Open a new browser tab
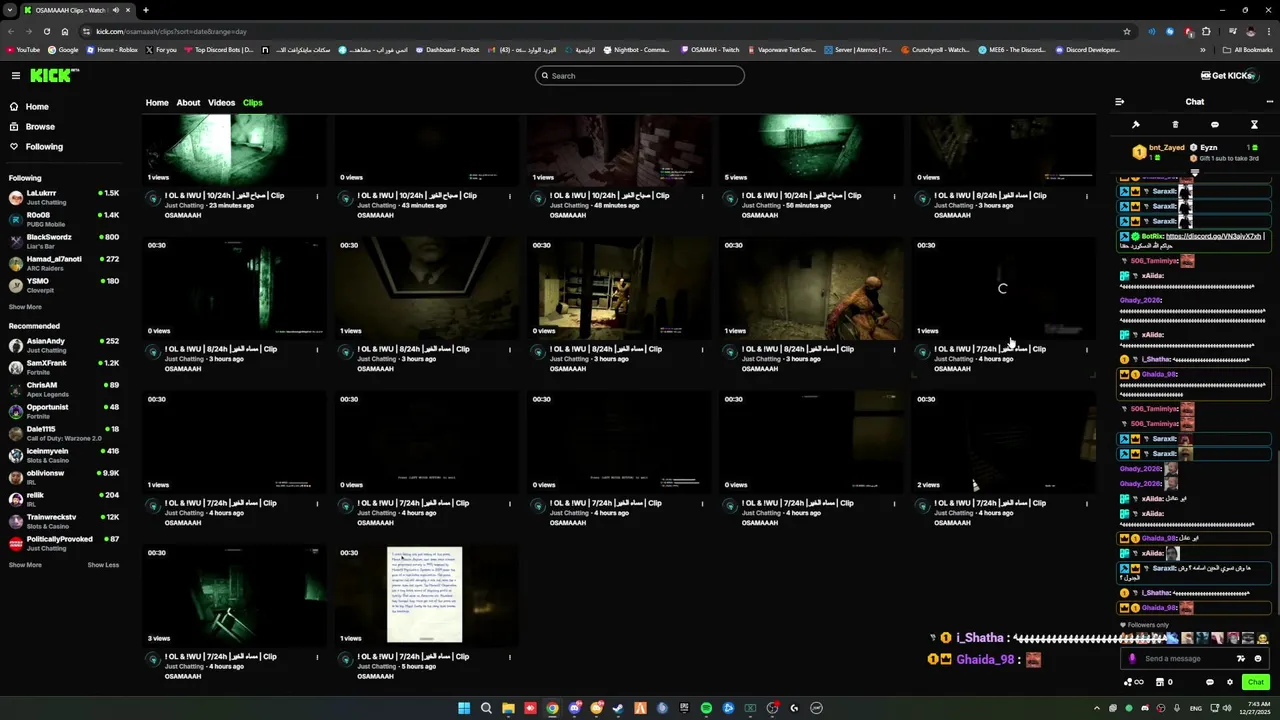 pos(145,10)
